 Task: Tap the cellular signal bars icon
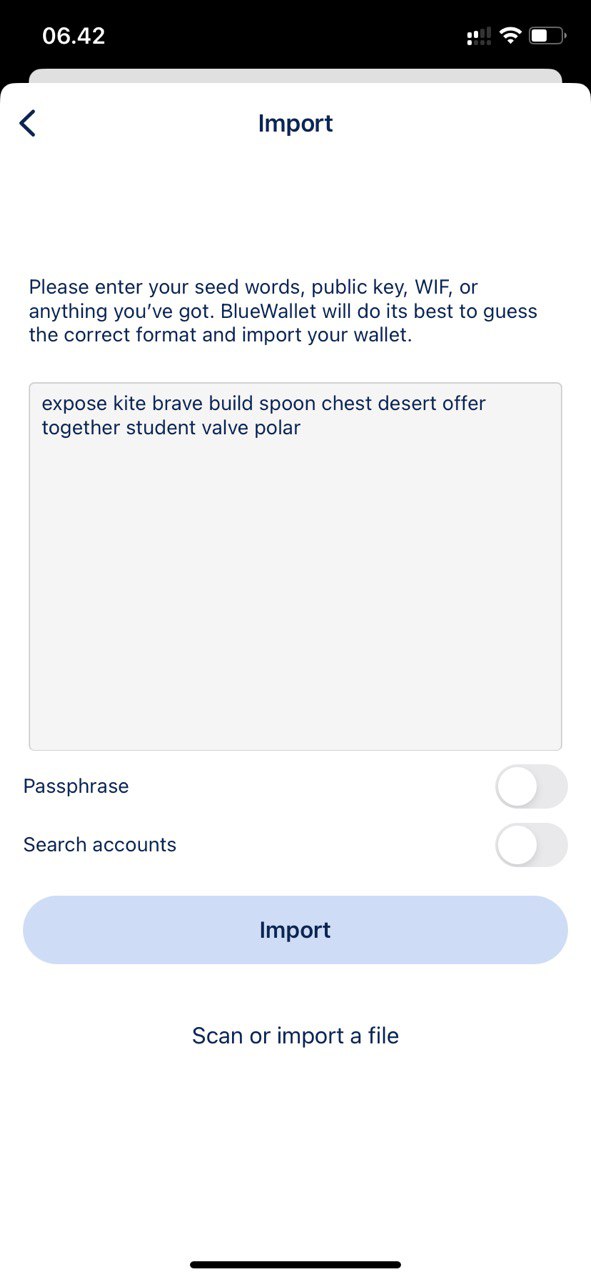pos(479,37)
